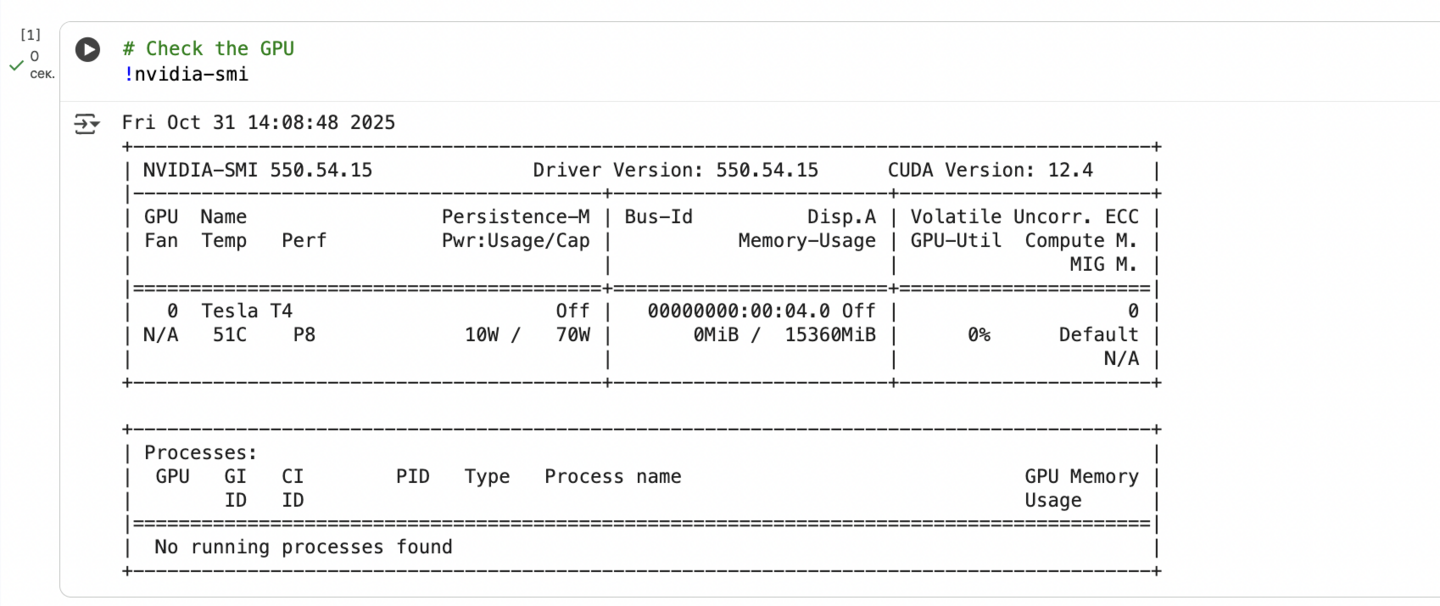Click the '0 сек.' execution time label
1440x606 pixels.
tap(40, 65)
